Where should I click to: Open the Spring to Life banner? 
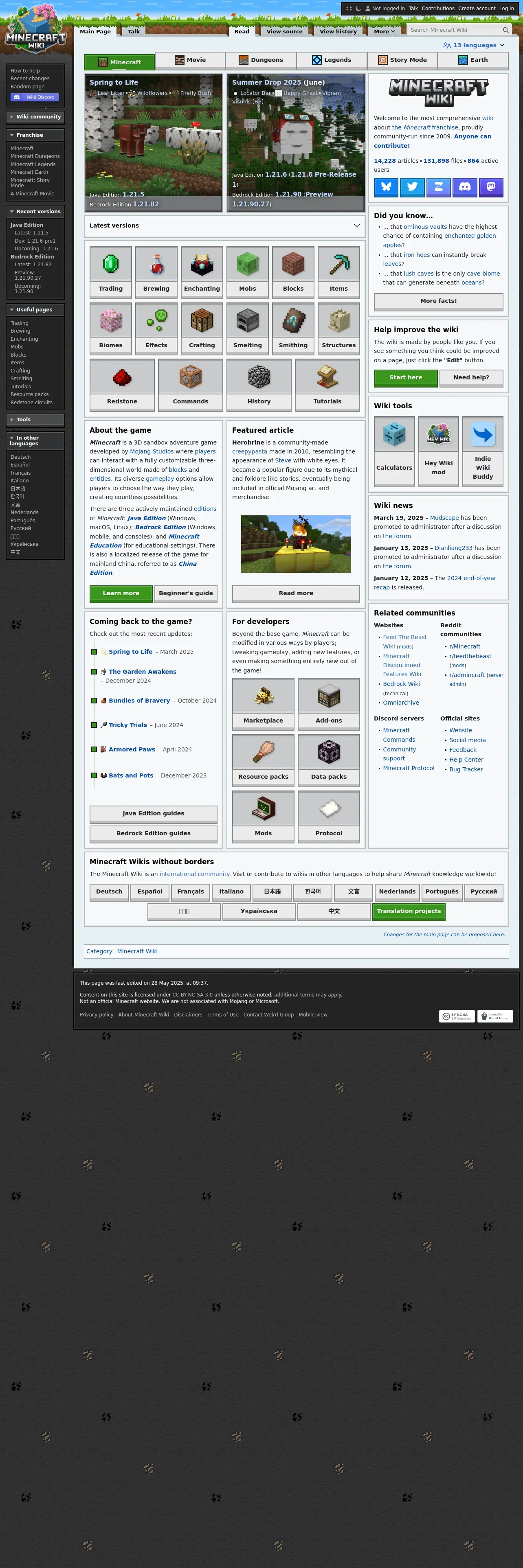(x=154, y=143)
